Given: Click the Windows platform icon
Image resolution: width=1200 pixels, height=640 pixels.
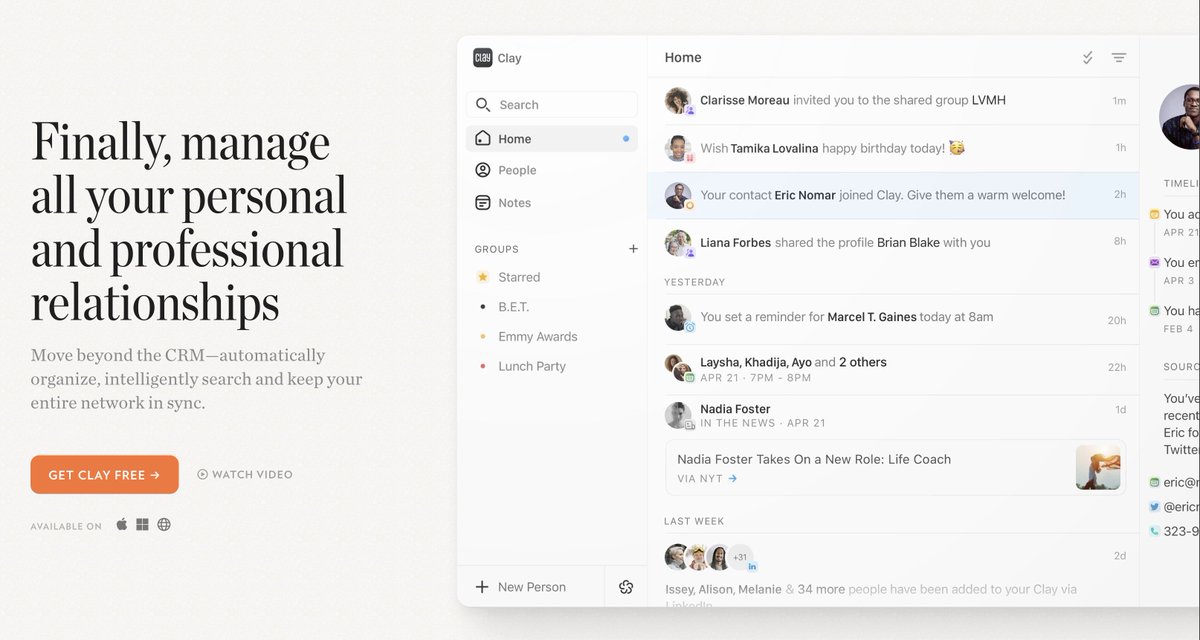Looking at the screenshot, I should [143, 525].
